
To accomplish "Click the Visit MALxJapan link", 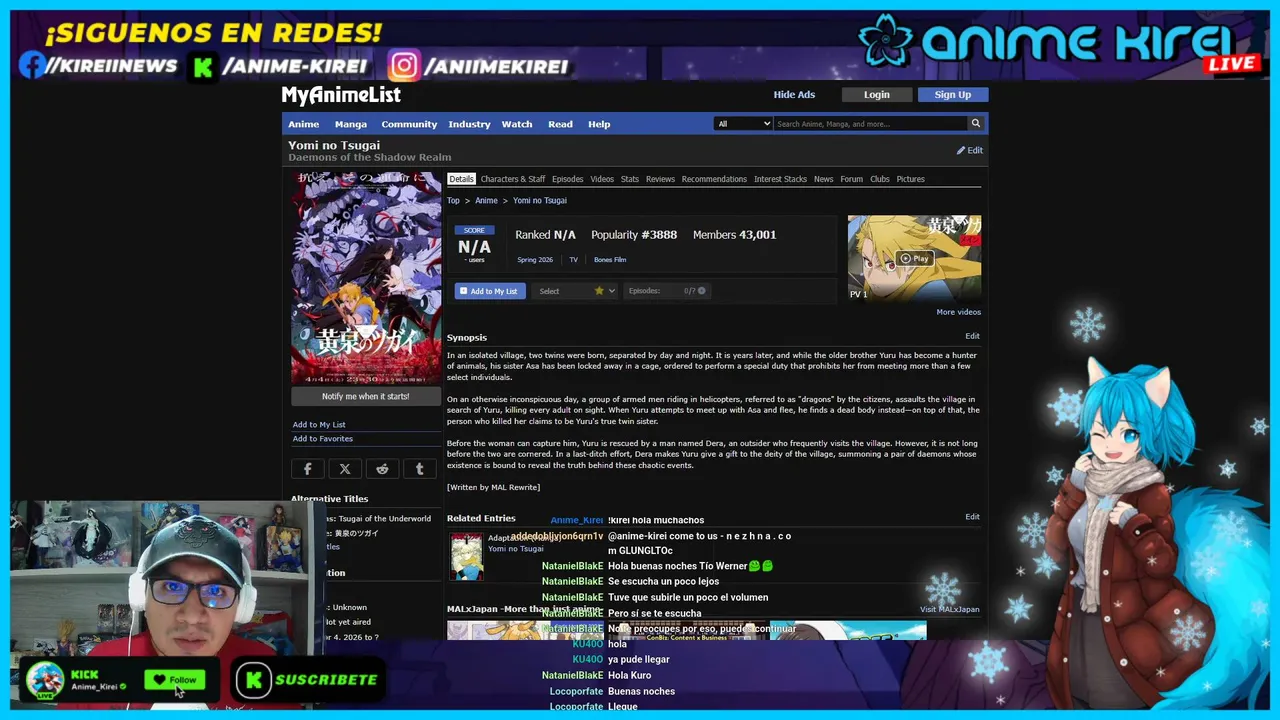I will (950, 609).
